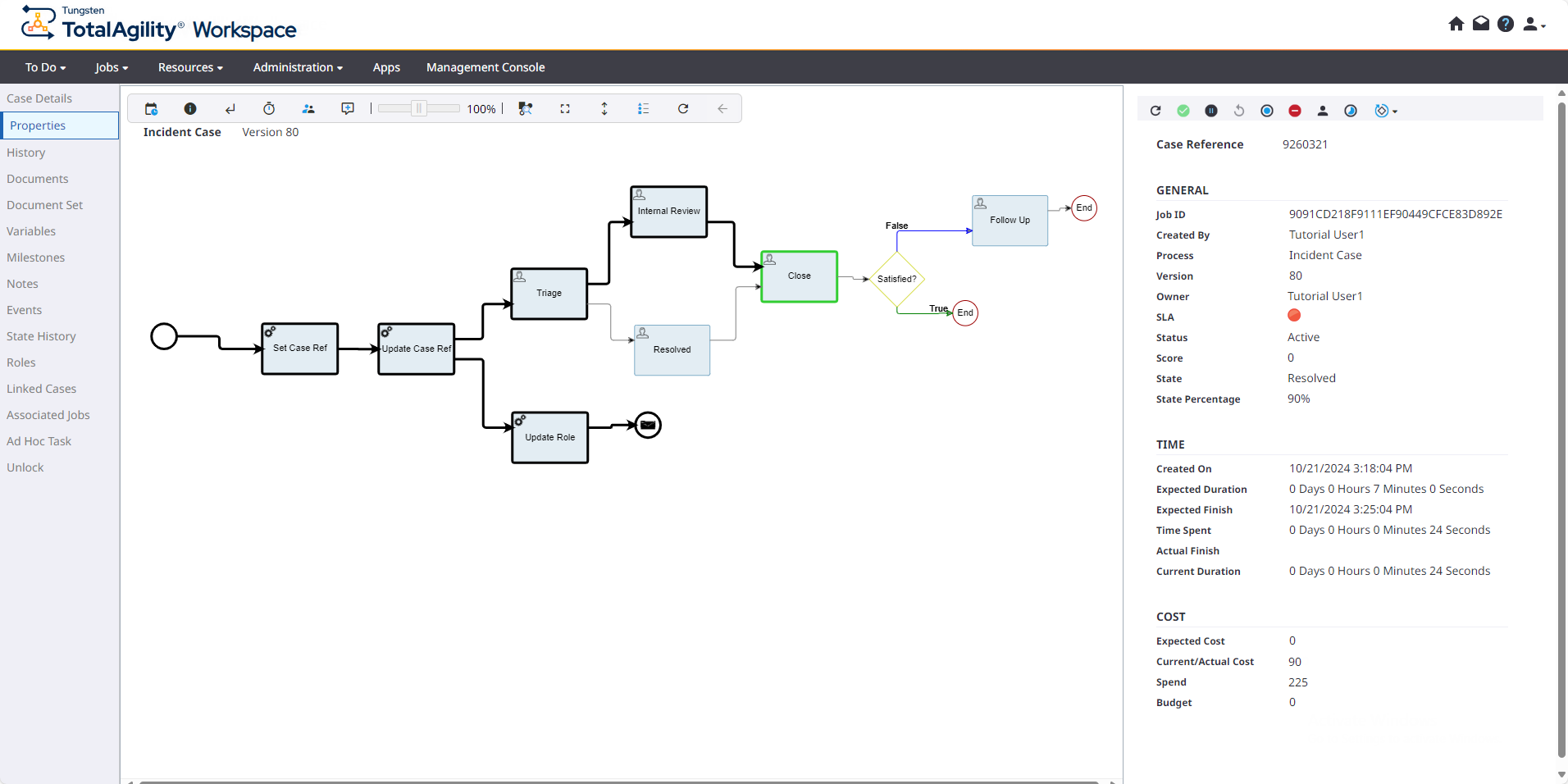This screenshot has height=784, width=1568.
Task: Open the Apps menu item
Action: (386, 67)
